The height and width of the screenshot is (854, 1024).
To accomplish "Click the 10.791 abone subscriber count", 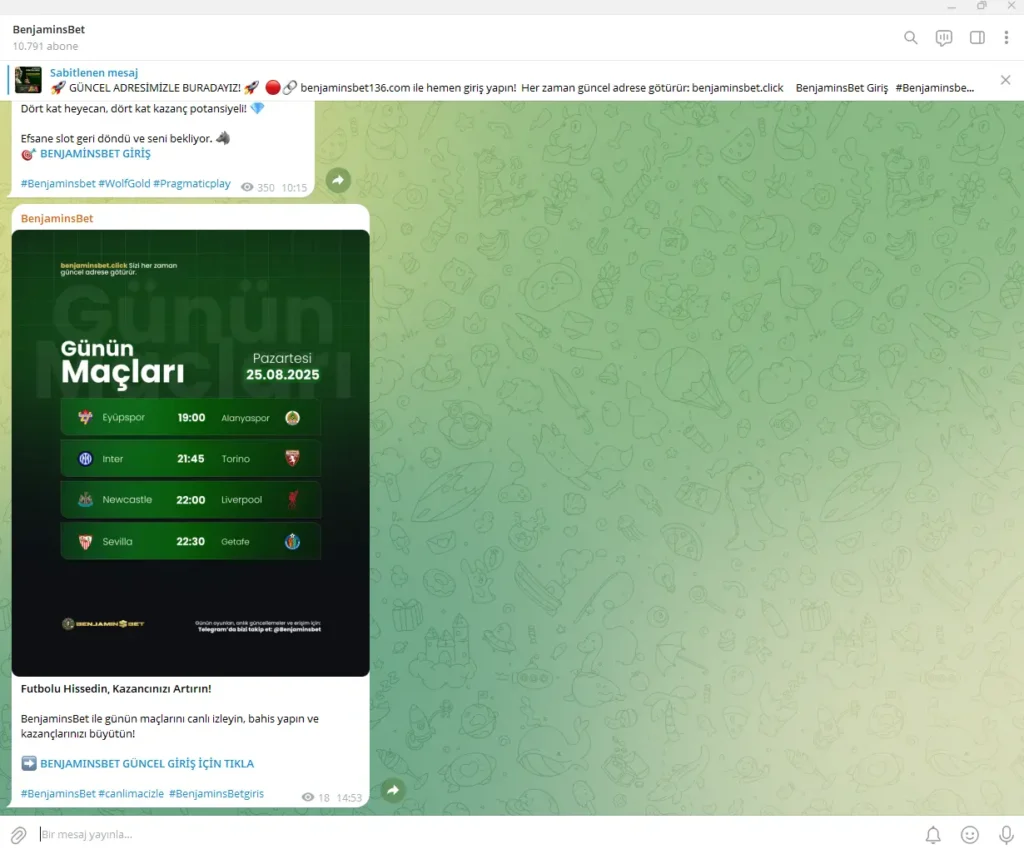I will click(x=45, y=46).
